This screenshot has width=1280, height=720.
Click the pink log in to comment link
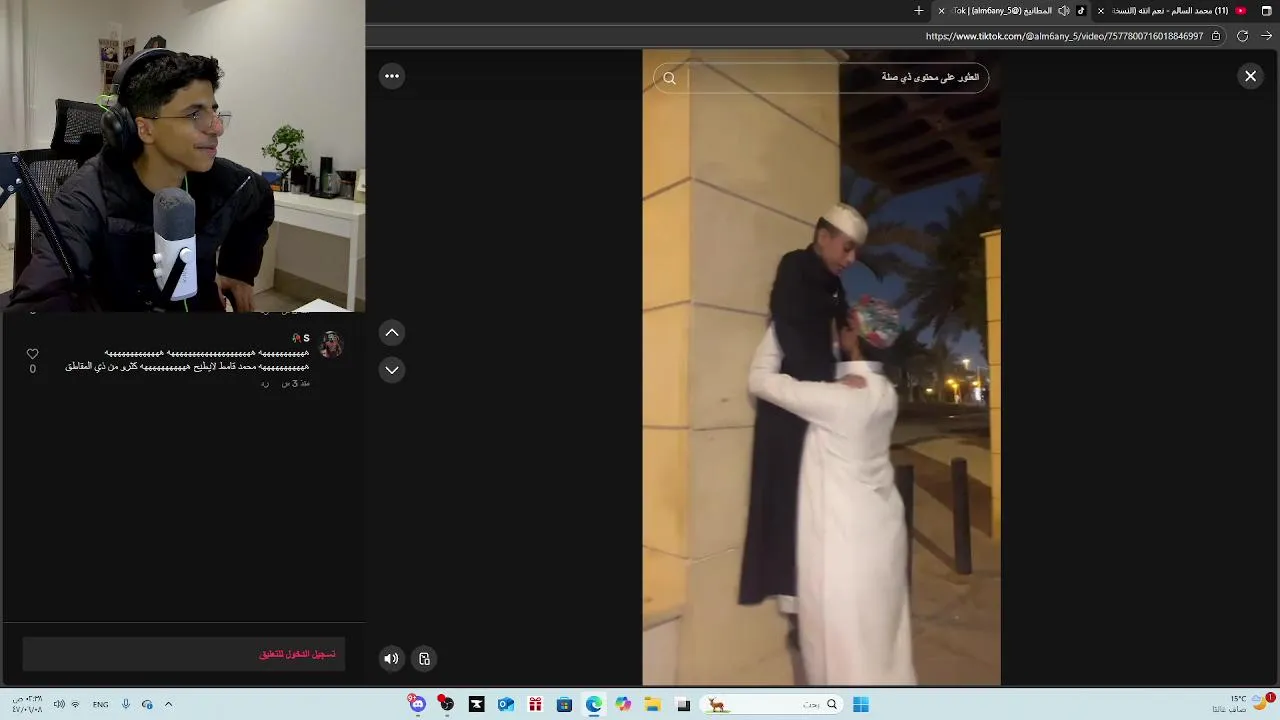tap(297, 654)
